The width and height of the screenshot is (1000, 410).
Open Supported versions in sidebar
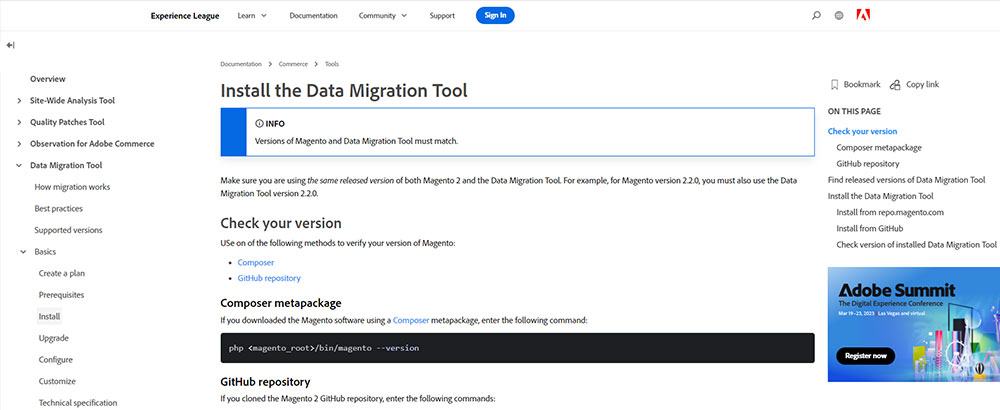(x=68, y=230)
